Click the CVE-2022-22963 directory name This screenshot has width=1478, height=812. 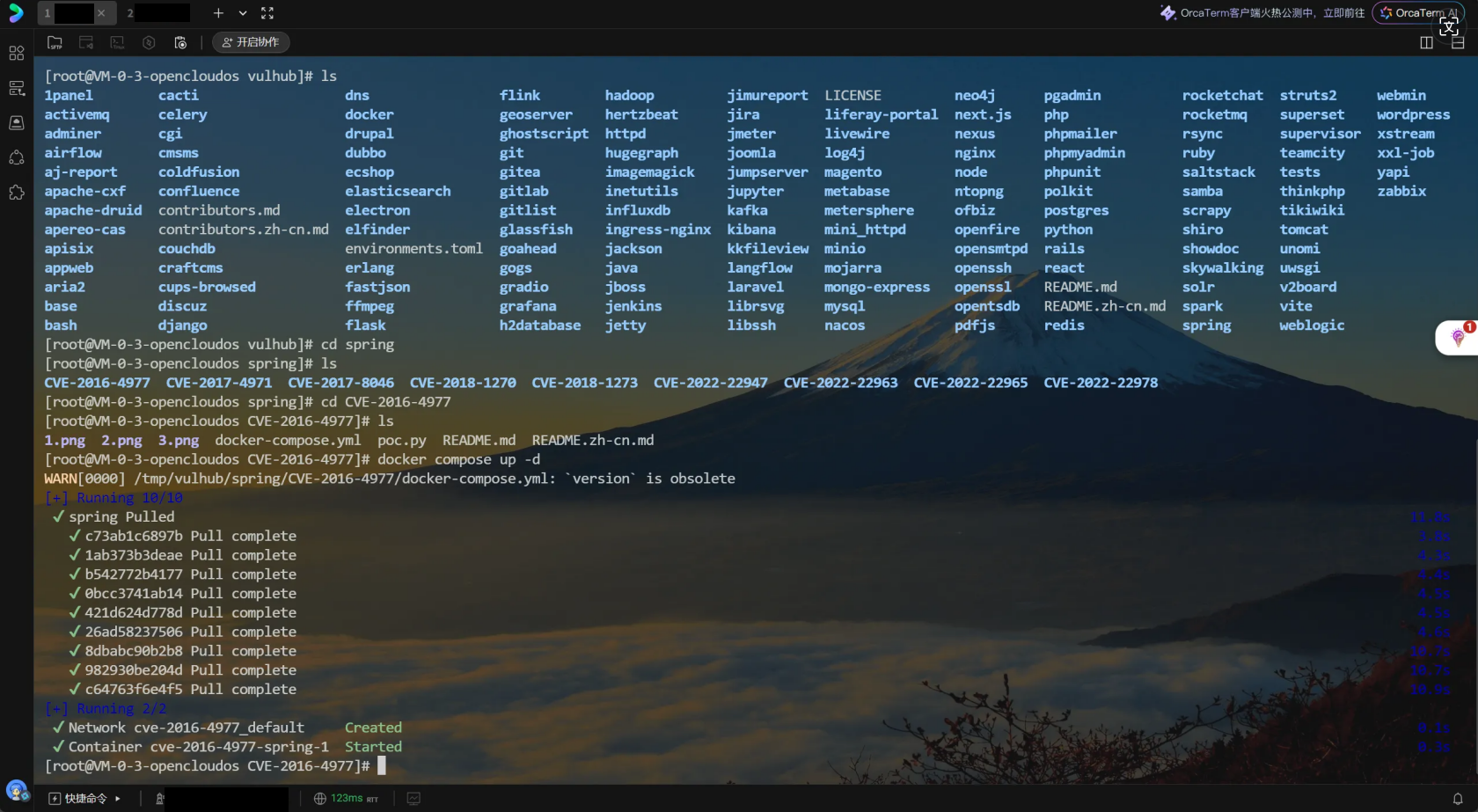pyautogui.click(x=840, y=383)
